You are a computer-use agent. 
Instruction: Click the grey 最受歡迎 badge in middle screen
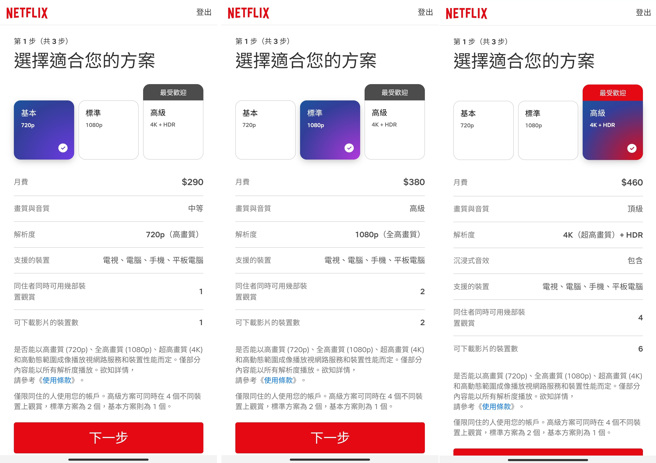coord(395,92)
